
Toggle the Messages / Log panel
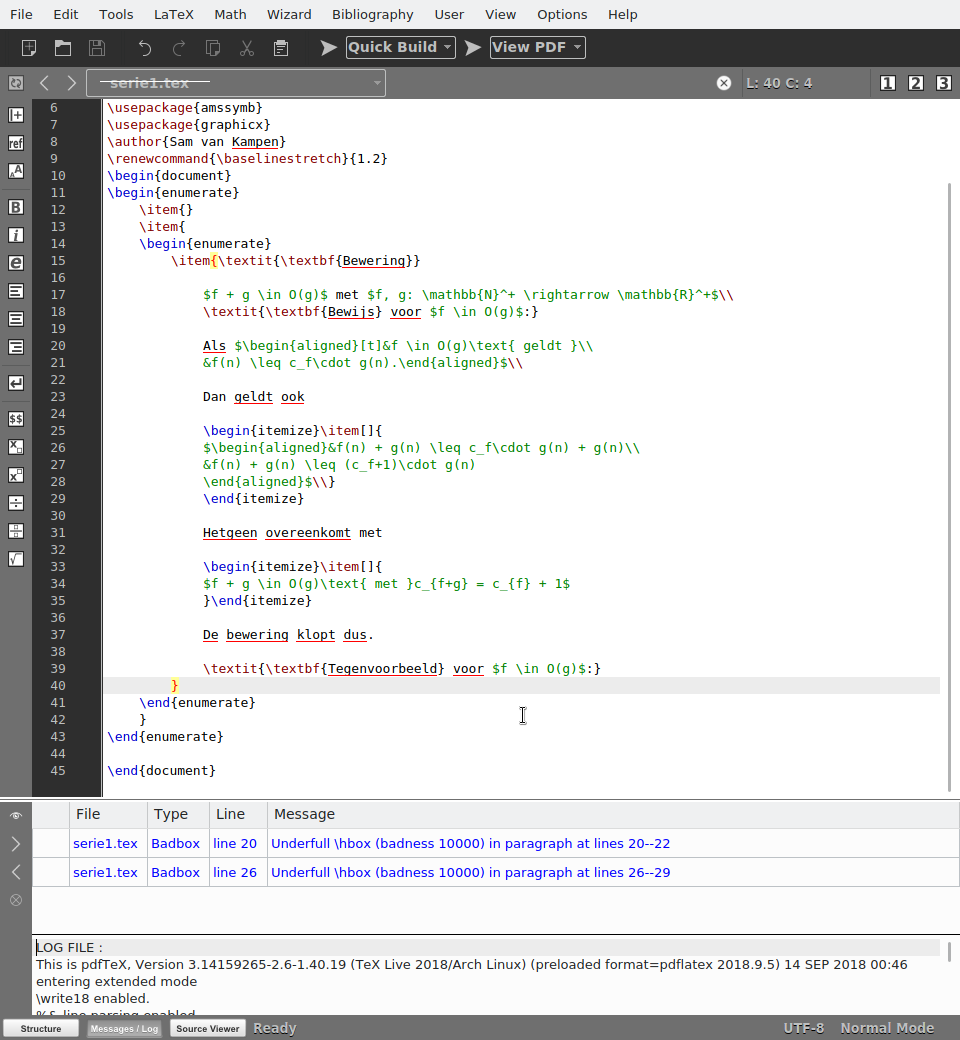click(x=124, y=1028)
